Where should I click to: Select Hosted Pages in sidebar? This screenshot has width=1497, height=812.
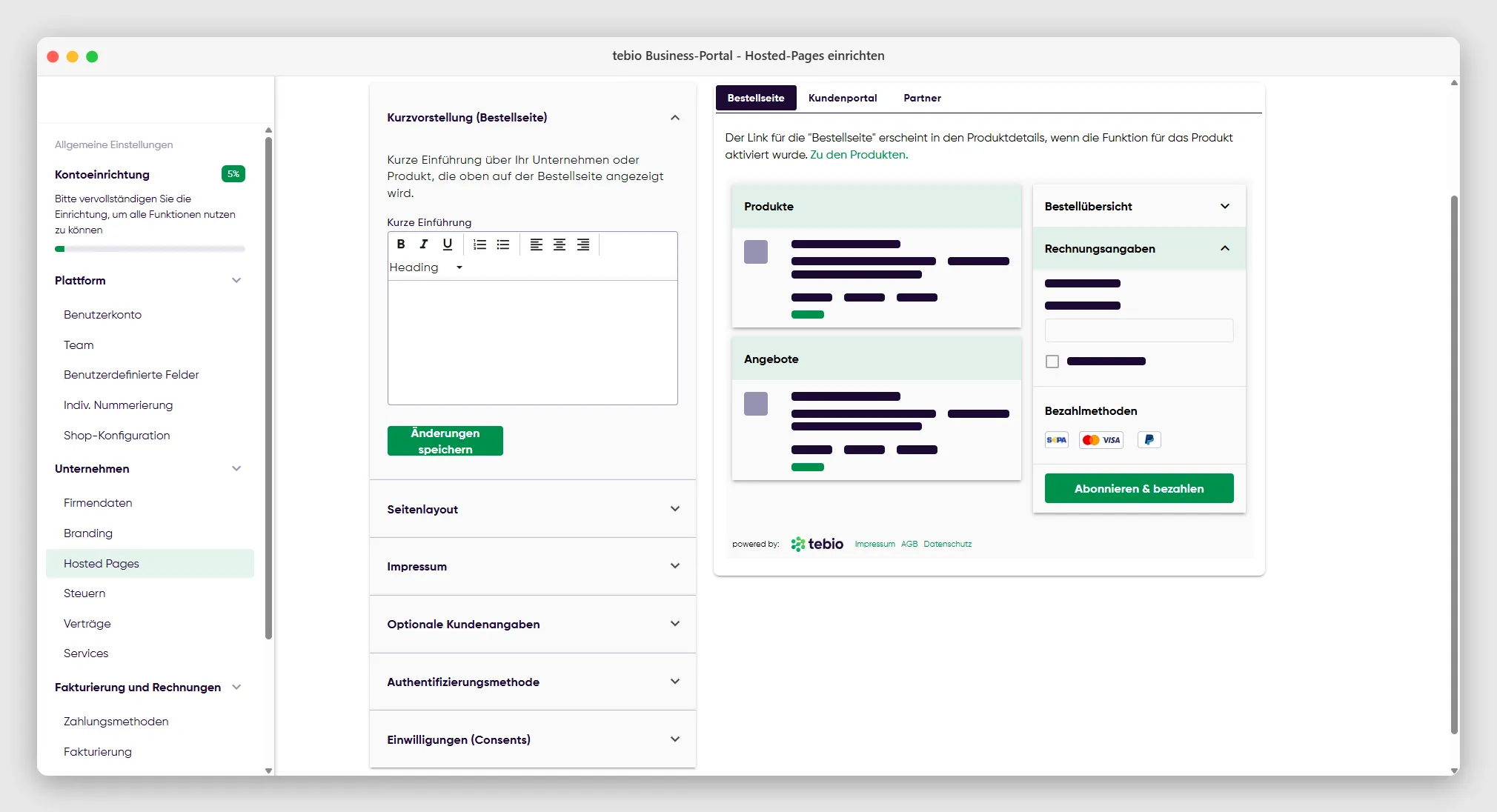pyautogui.click(x=150, y=564)
